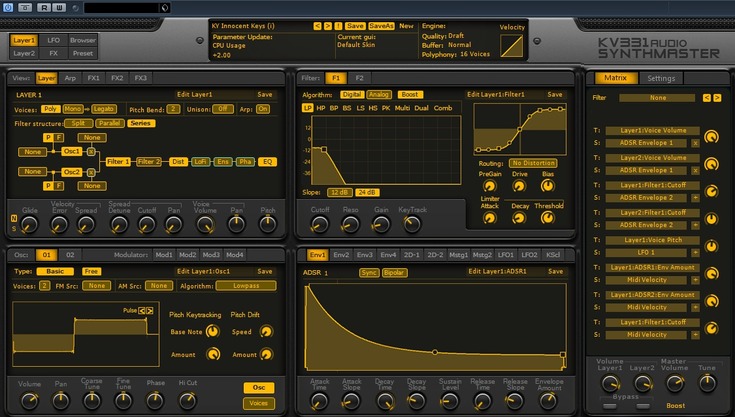This screenshot has width=735, height=417.
Task: Enable Poly voices mode
Action: [x=50, y=109]
